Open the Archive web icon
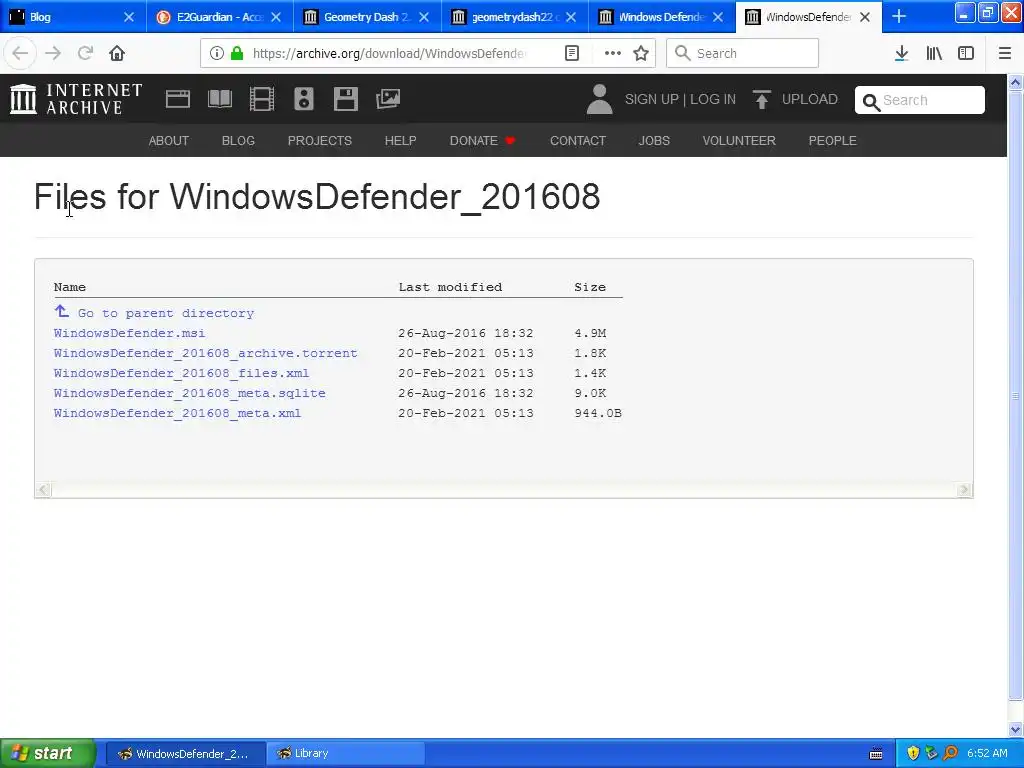This screenshot has width=1024, height=768. [178, 99]
